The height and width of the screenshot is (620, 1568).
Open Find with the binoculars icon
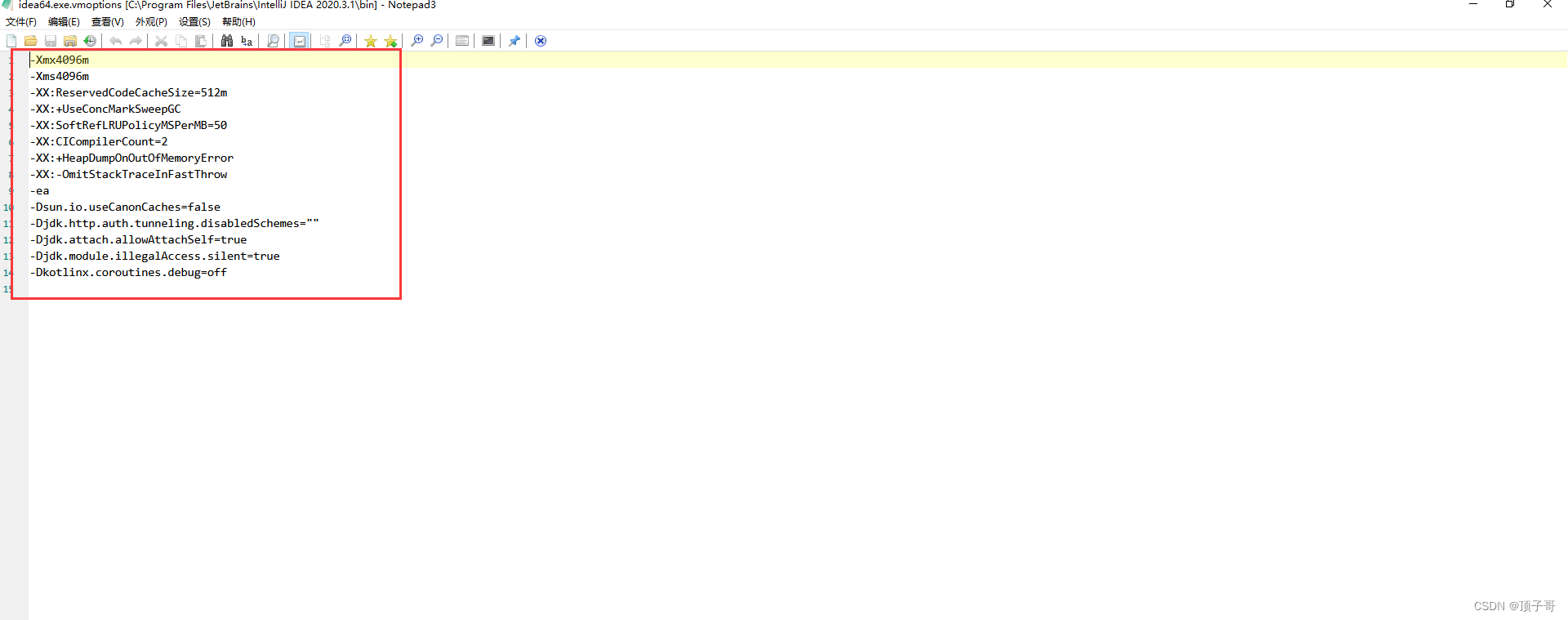[x=227, y=41]
